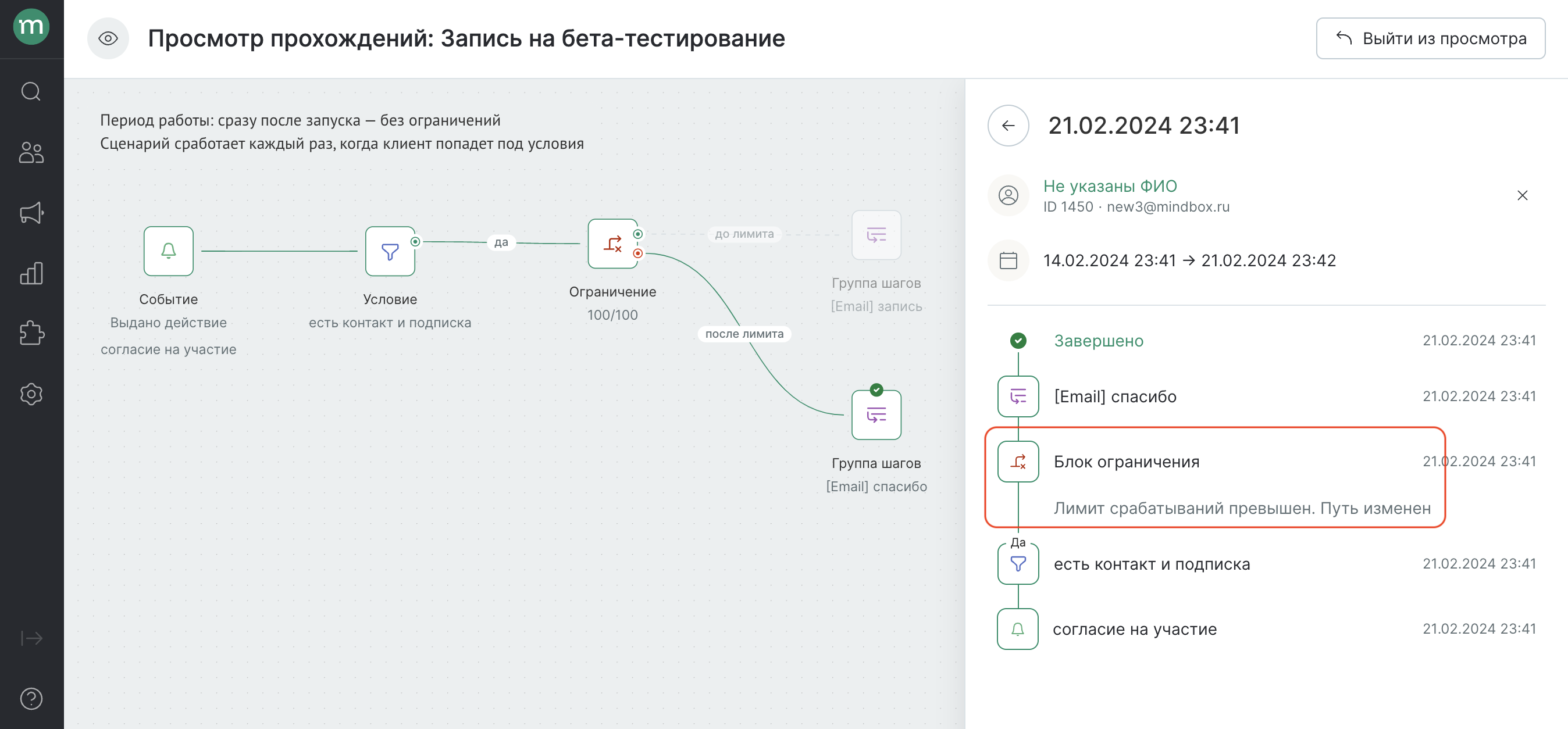Open the bell icon for согласие на участие
The height and width of the screenshot is (729, 1568).
click(1018, 628)
